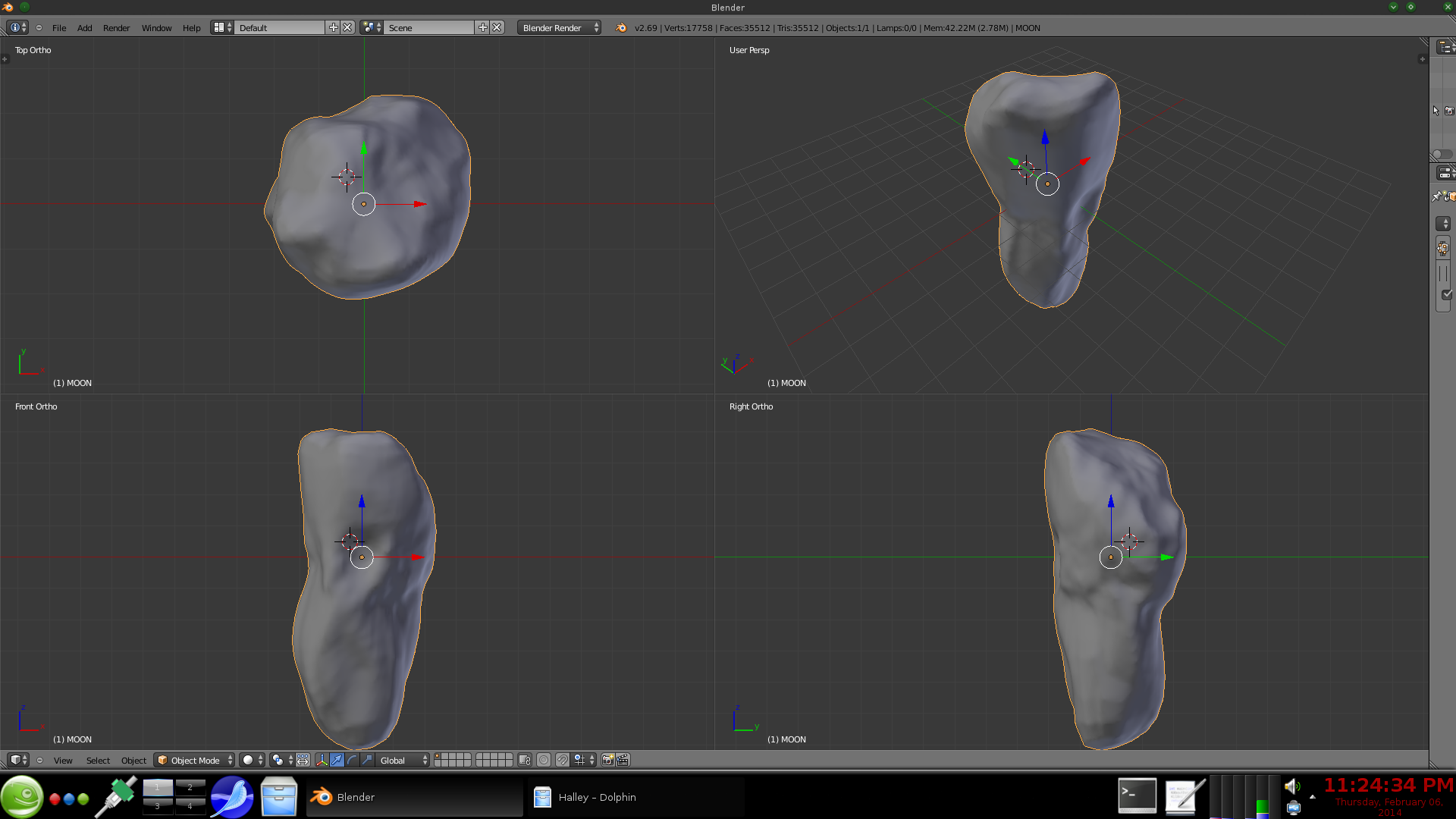Click the Outliner editor type icon
Viewport: 1456px width, 819px height.
pos(1445,47)
